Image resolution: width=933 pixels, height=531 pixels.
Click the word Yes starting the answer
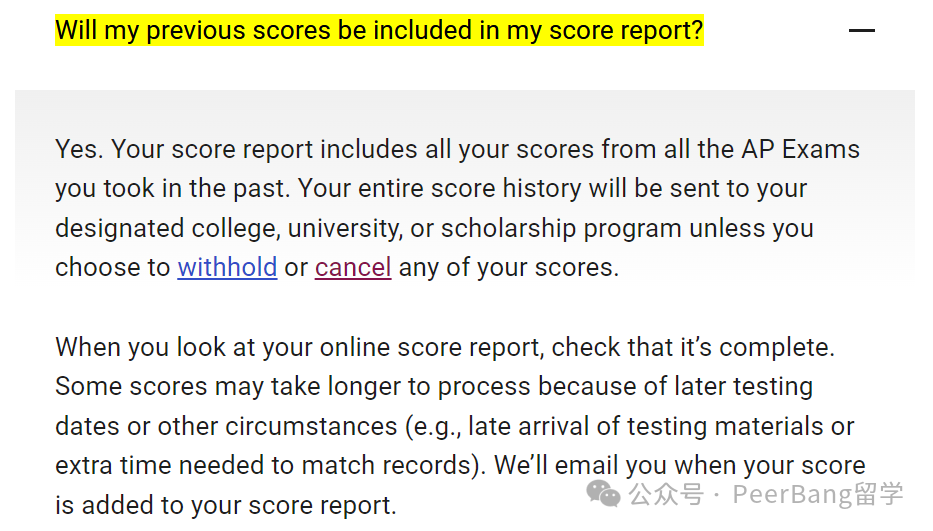click(79, 149)
